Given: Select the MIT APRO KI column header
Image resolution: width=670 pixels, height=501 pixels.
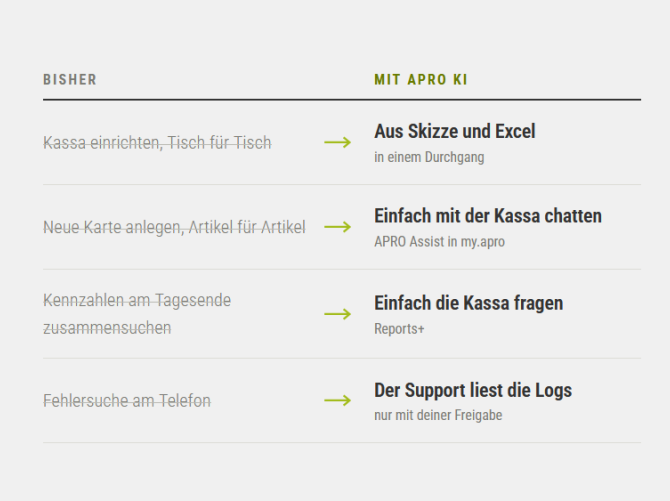Looking at the screenshot, I should coord(421,80).
